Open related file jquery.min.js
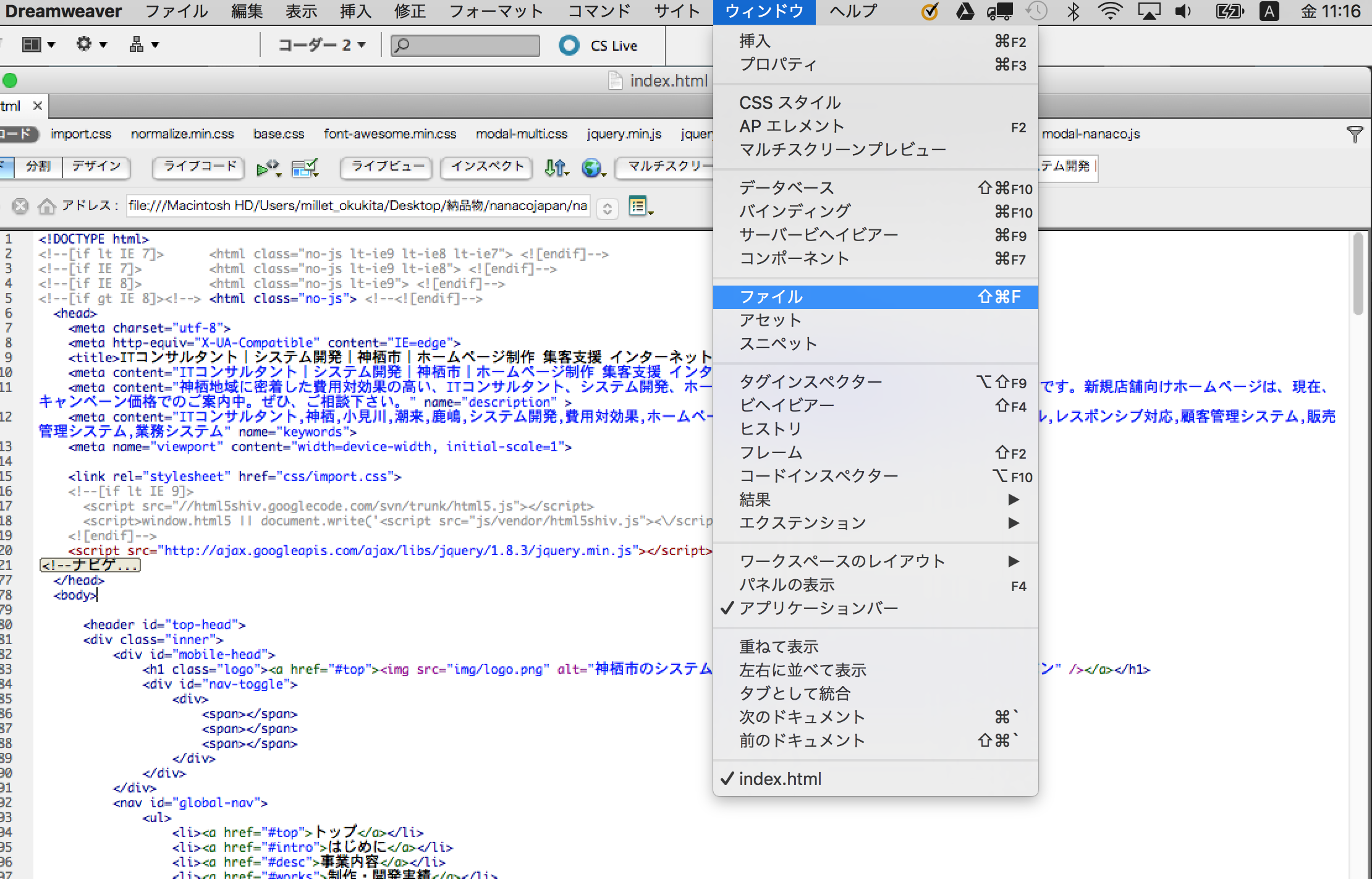1372x879 pixels. click(624, 134)
